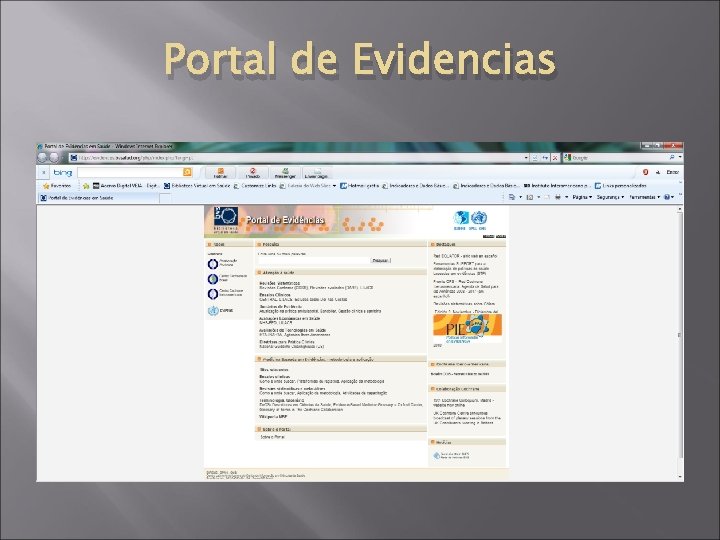The image size is (720, 540).
Task: Click the browser Forward arrow button
Action: click(54, 158)
